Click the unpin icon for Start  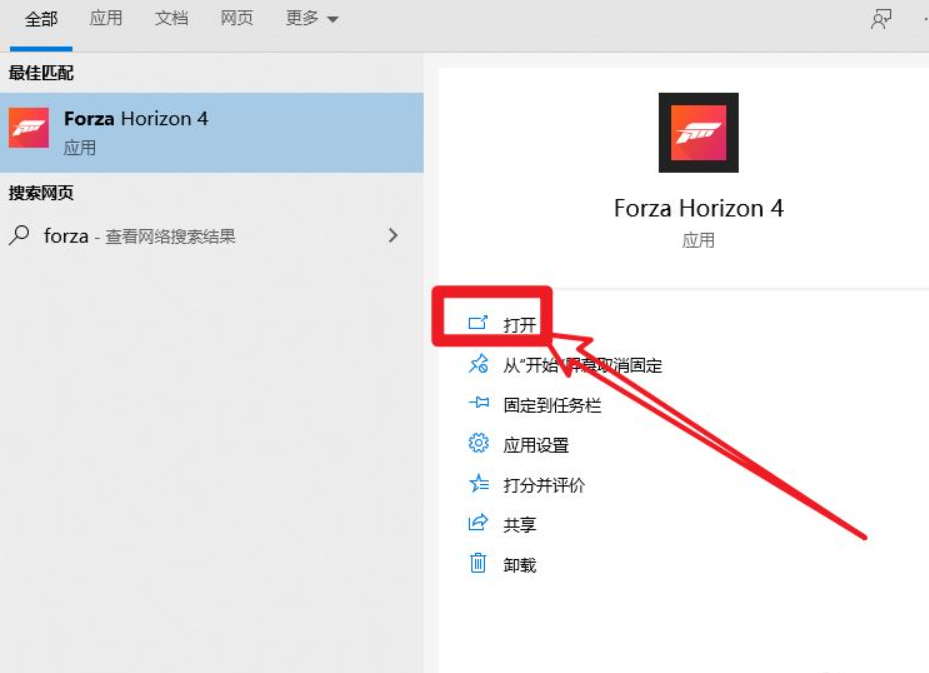(478, 364)
